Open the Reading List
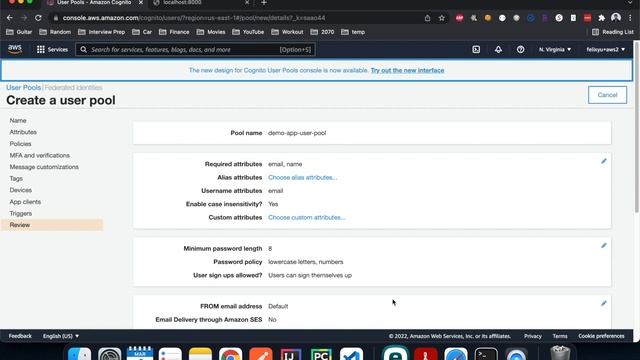The width and height of the screenshot is (640, 360). [x=613, y=32]
